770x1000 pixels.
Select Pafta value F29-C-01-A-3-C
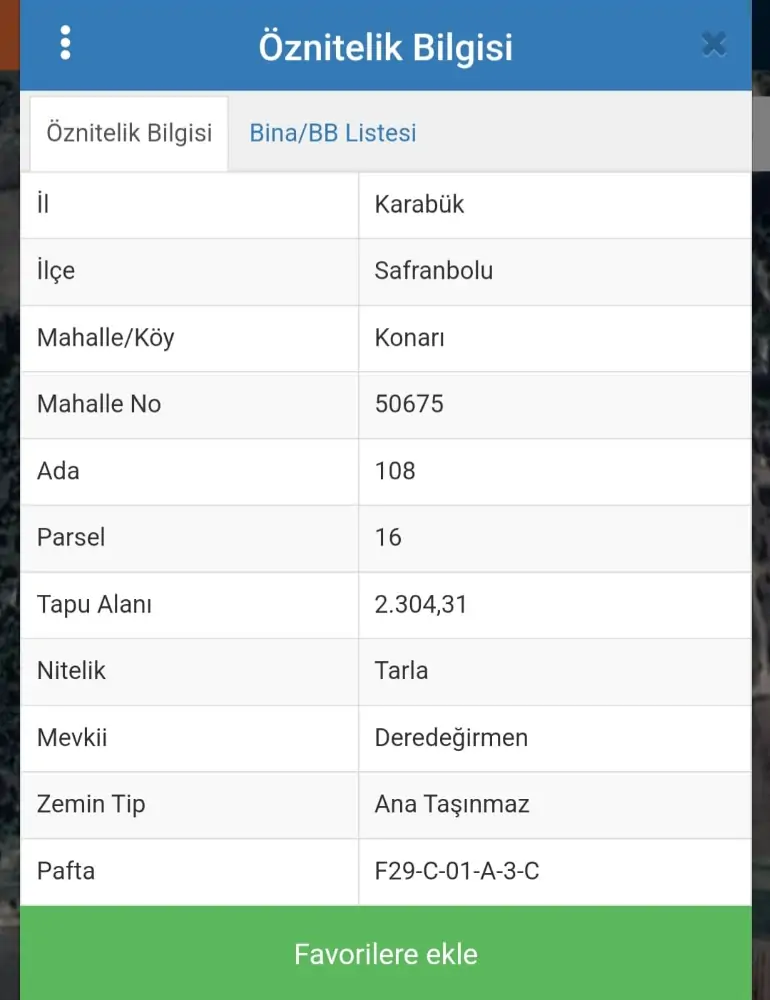457,871
